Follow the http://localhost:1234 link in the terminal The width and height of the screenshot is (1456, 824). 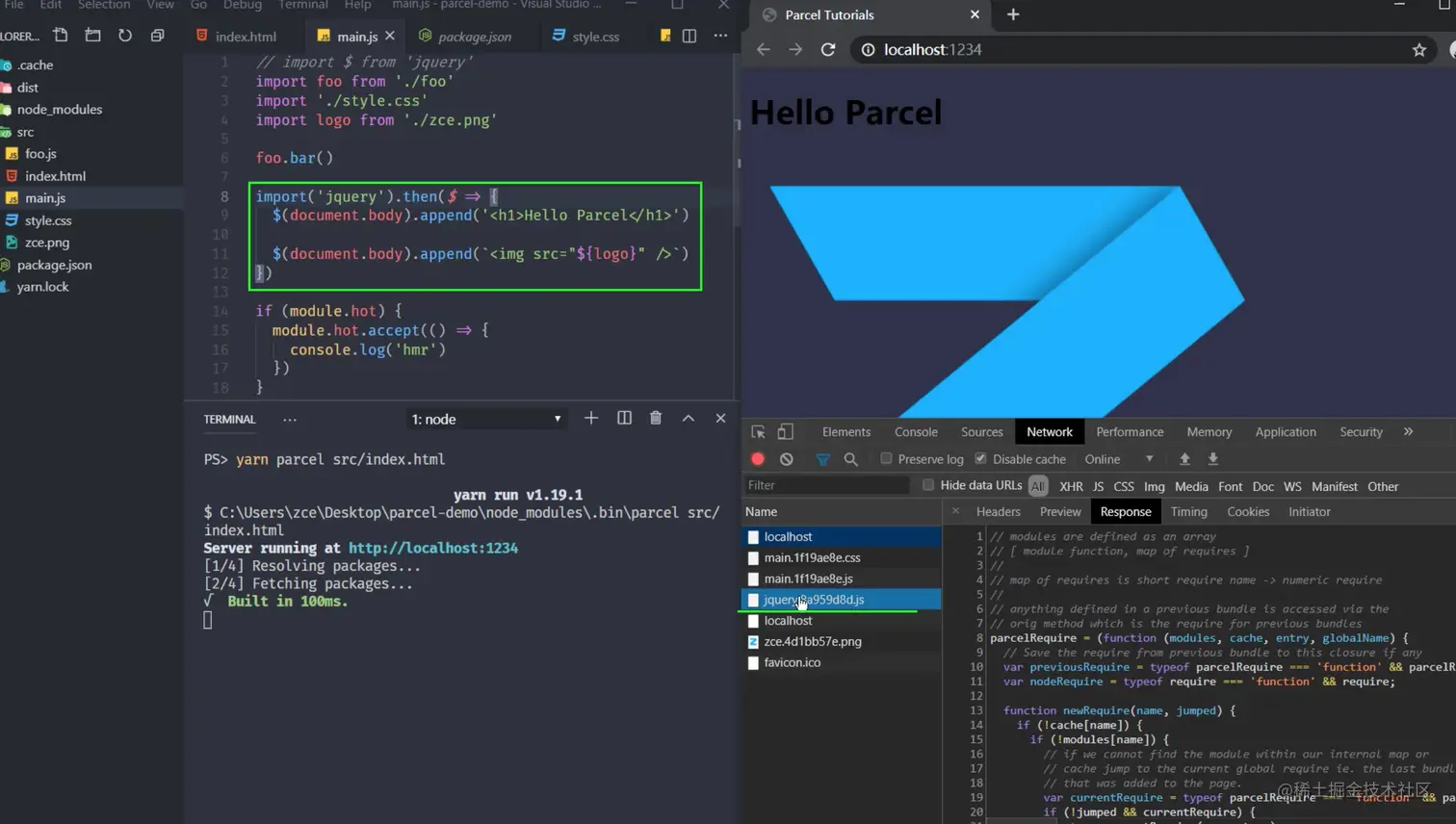(x=433, y=548)
